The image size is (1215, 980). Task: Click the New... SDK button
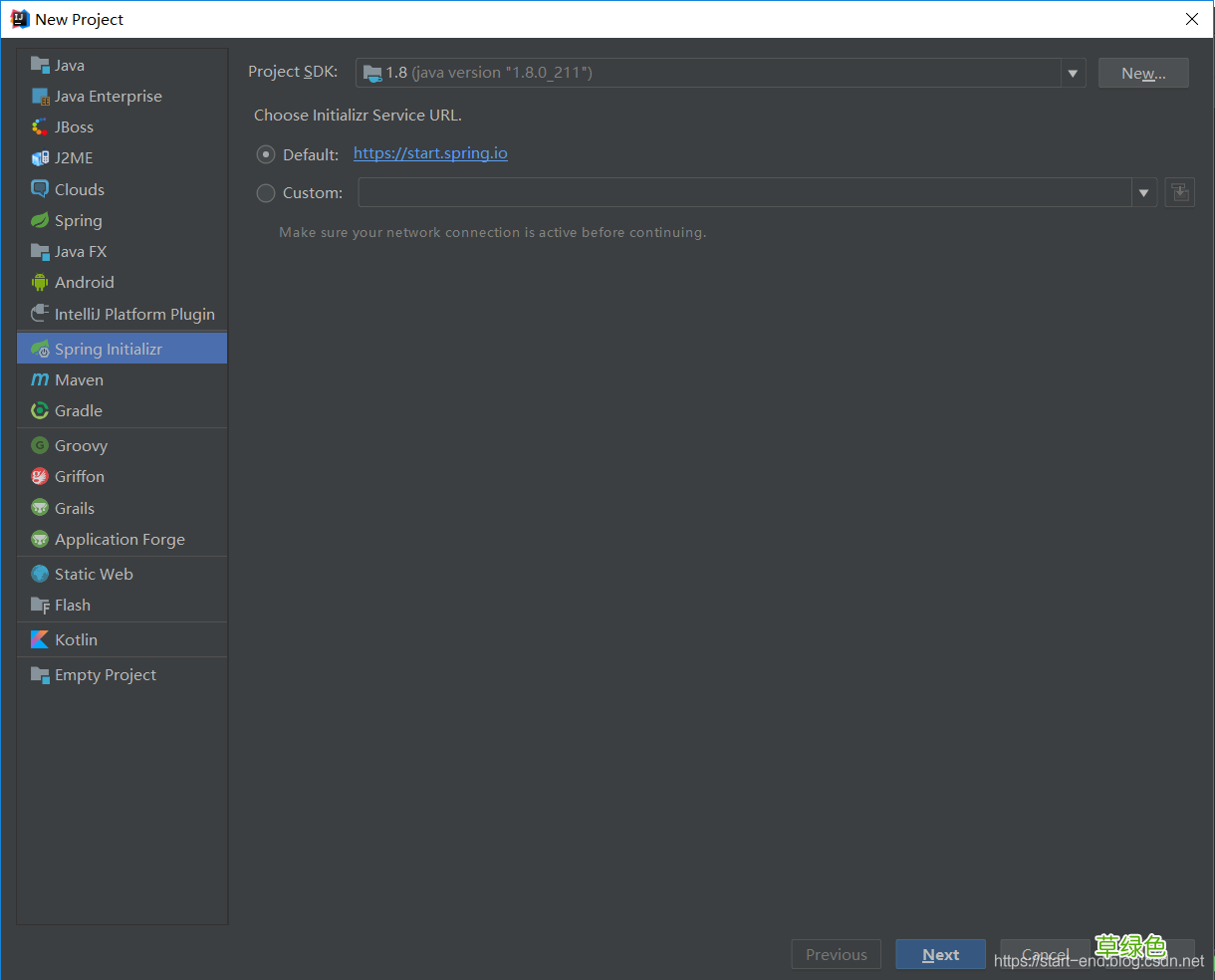click(1143, 73)
